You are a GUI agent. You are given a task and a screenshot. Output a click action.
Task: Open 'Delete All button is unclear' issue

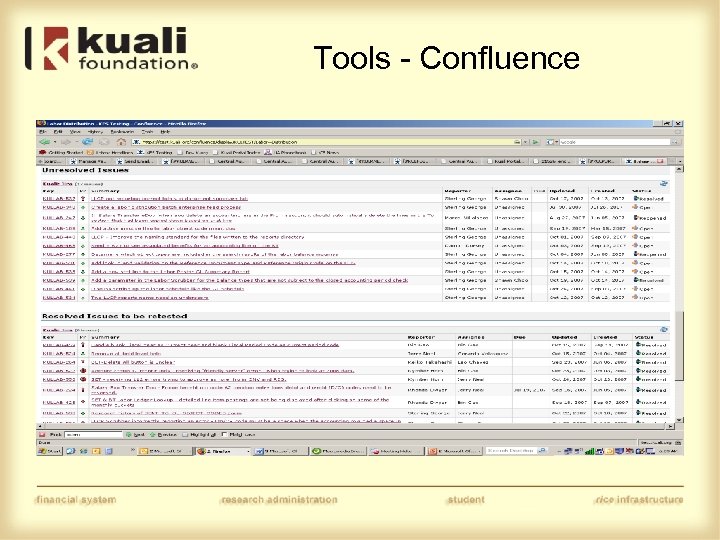(133, 362)
